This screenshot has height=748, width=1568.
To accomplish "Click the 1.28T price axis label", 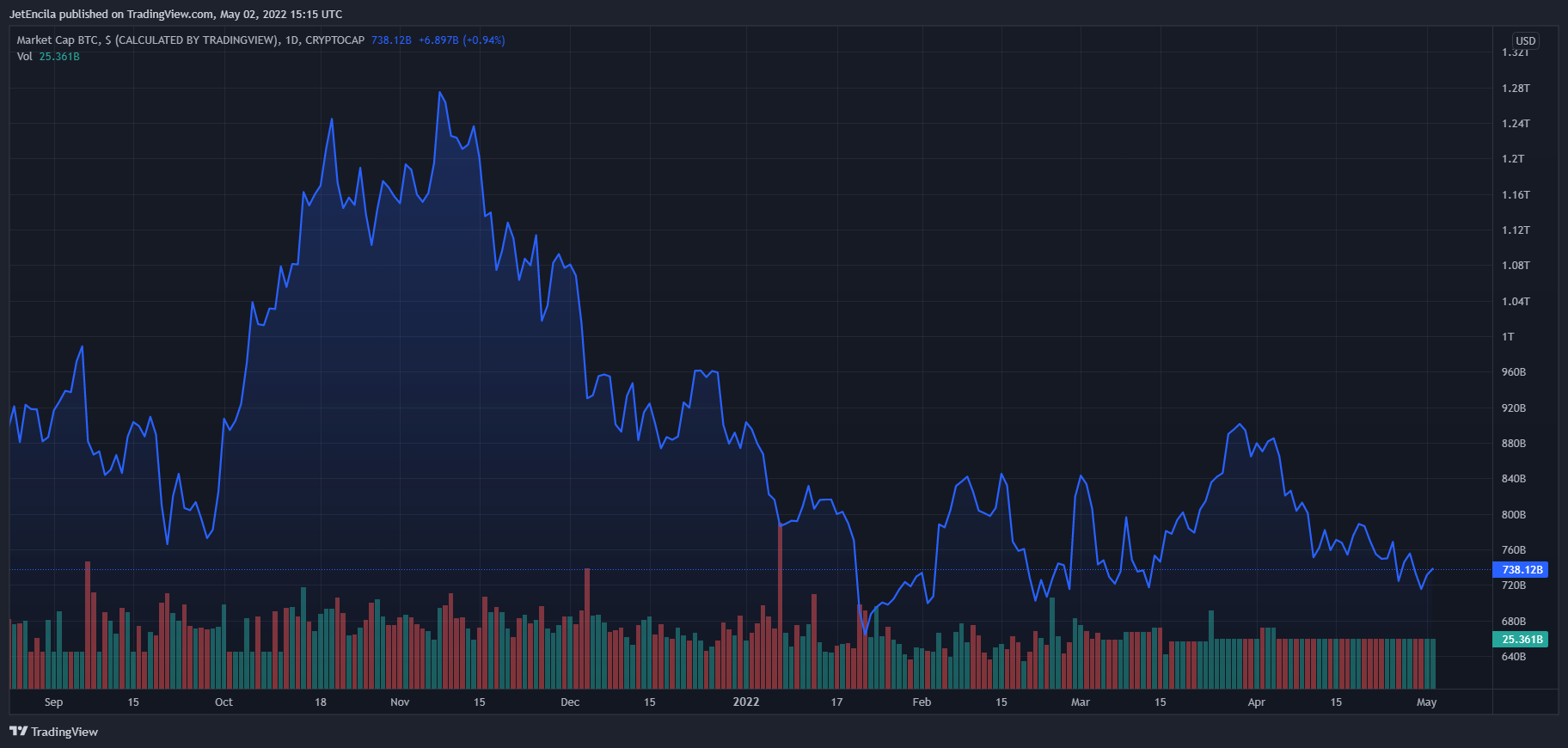I will coord(1515,89).
